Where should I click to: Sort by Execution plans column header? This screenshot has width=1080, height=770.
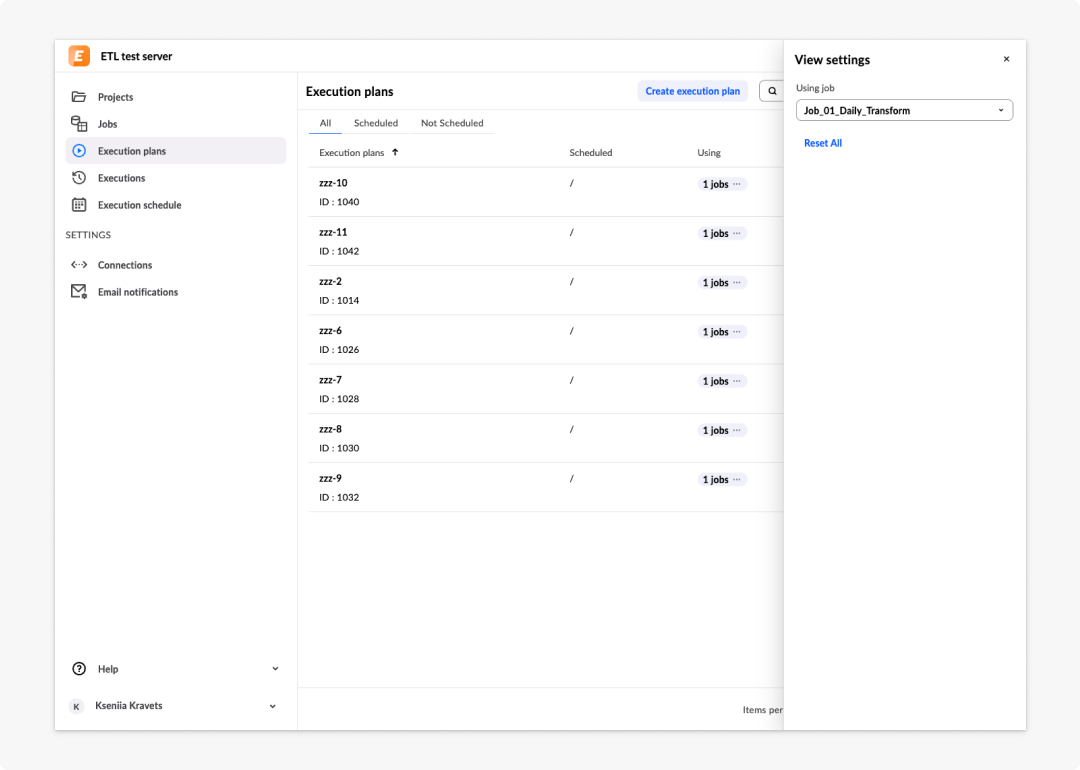(x=351, y=152)
